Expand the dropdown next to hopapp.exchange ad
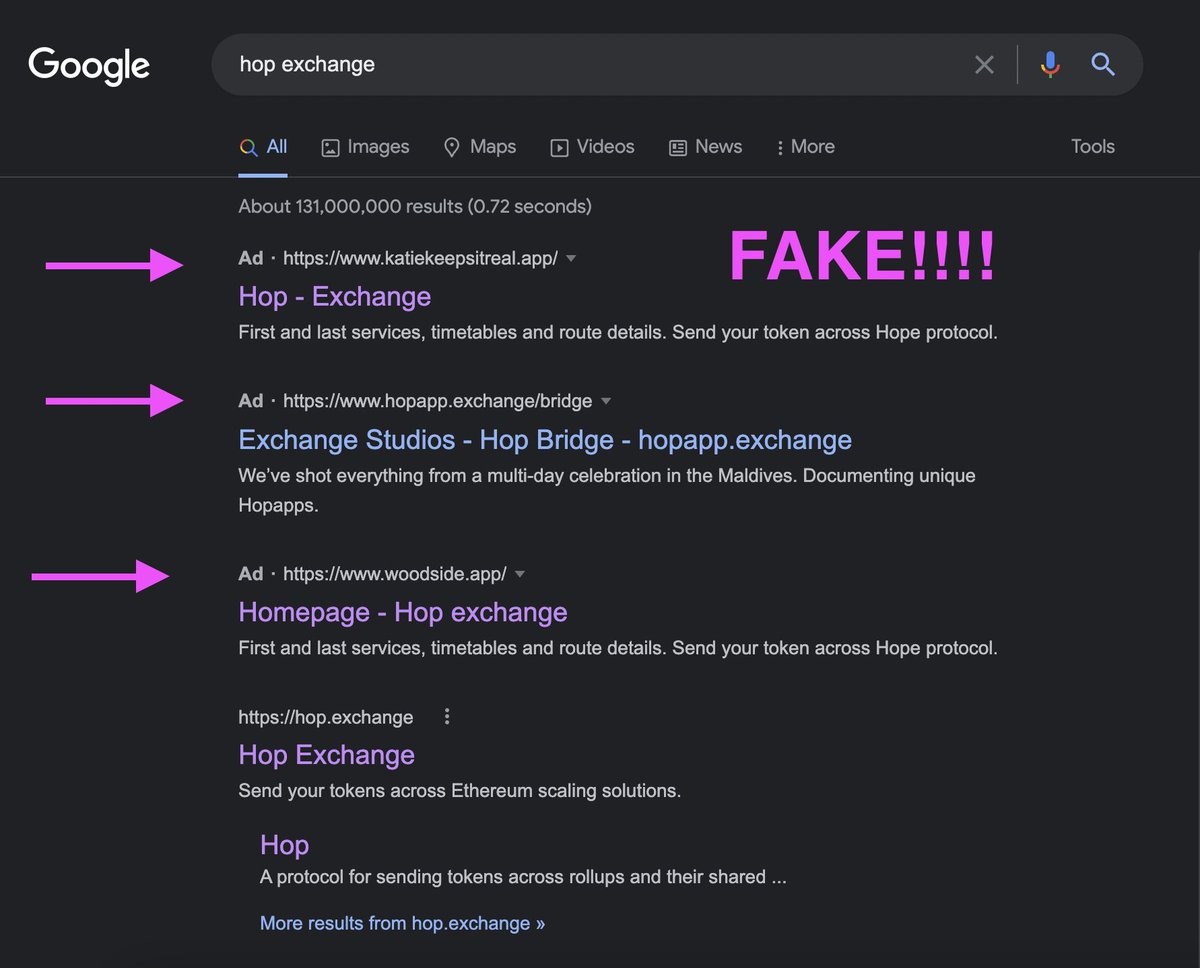1200x968 pixels. pyautogui.click(x=606, y=401)
